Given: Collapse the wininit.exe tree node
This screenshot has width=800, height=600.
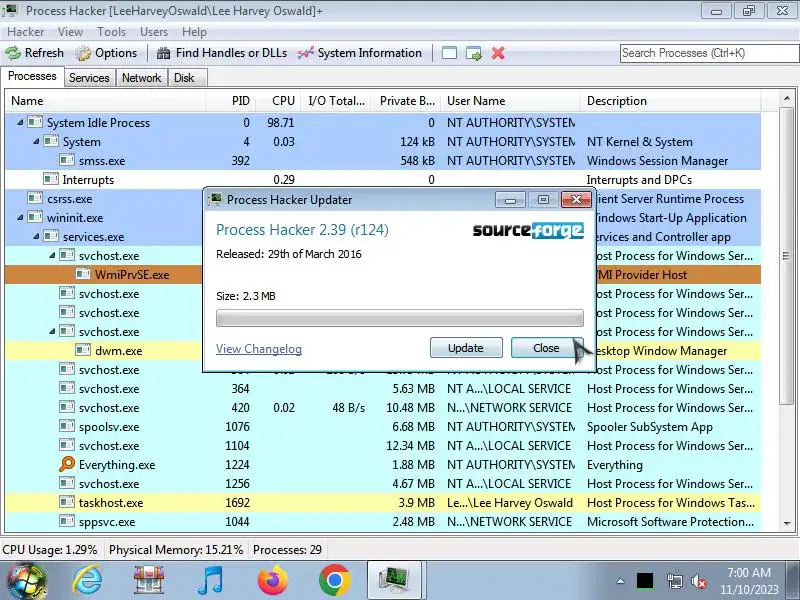Looking at the screenshot, I should click(20, 217).
